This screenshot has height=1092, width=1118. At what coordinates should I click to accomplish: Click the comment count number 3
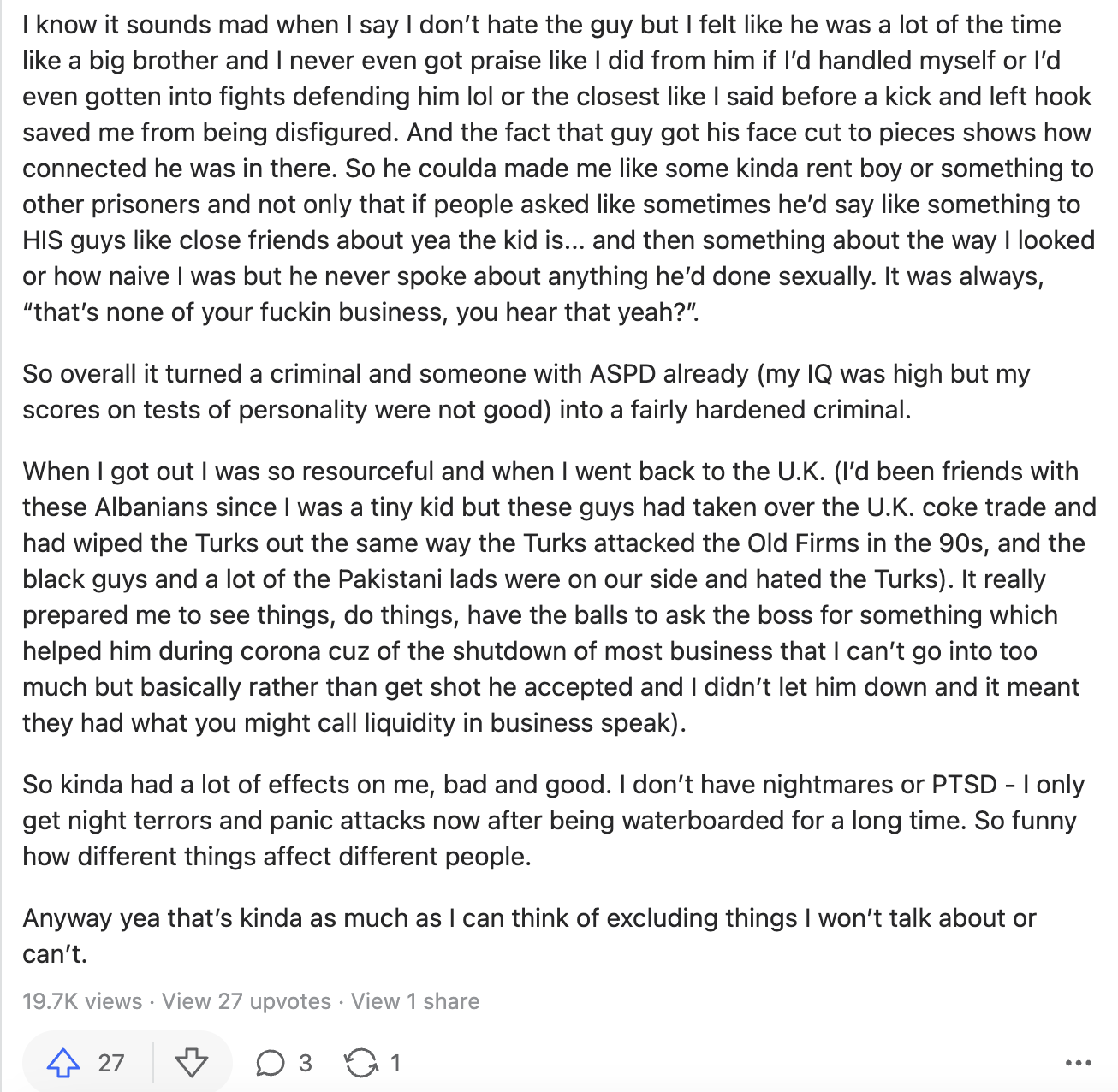pos(306,1064)
